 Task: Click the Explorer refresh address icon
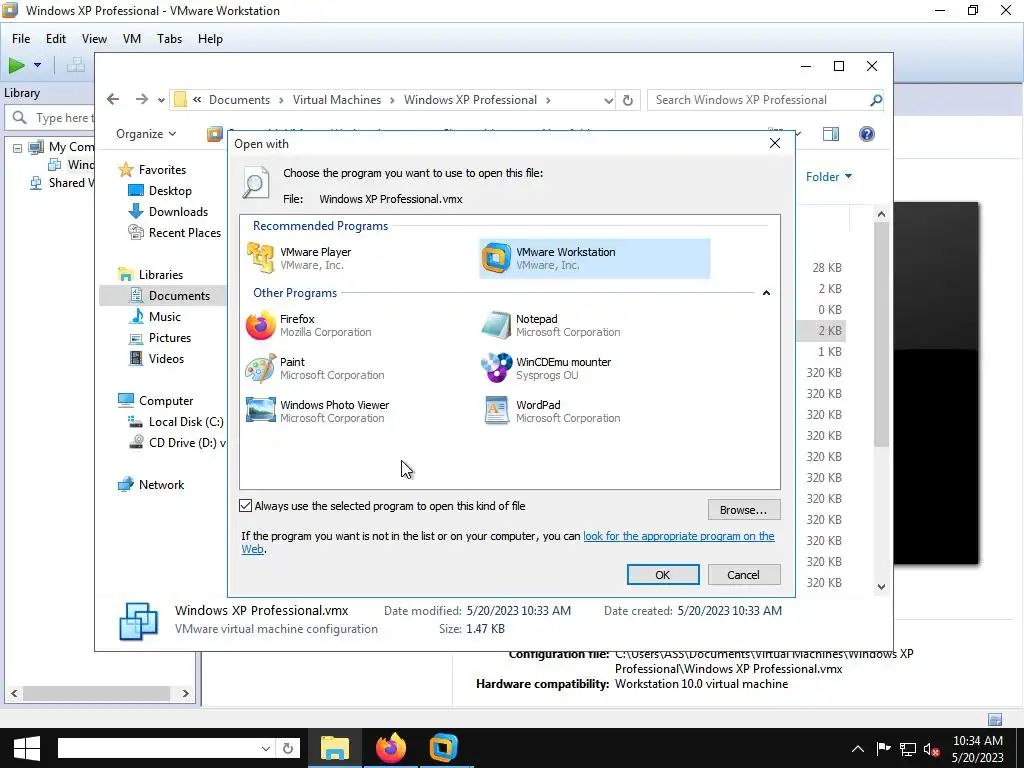[628, 101]
